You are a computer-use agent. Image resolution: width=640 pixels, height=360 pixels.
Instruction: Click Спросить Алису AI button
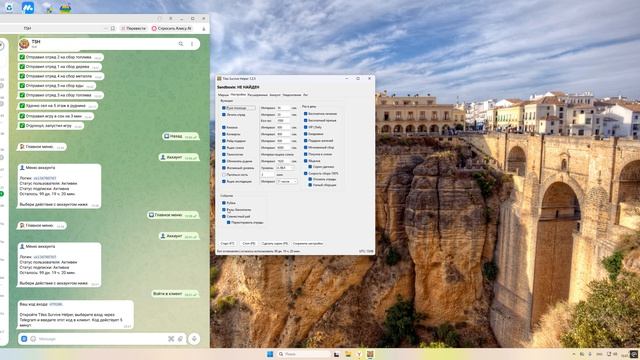[171, 29]
